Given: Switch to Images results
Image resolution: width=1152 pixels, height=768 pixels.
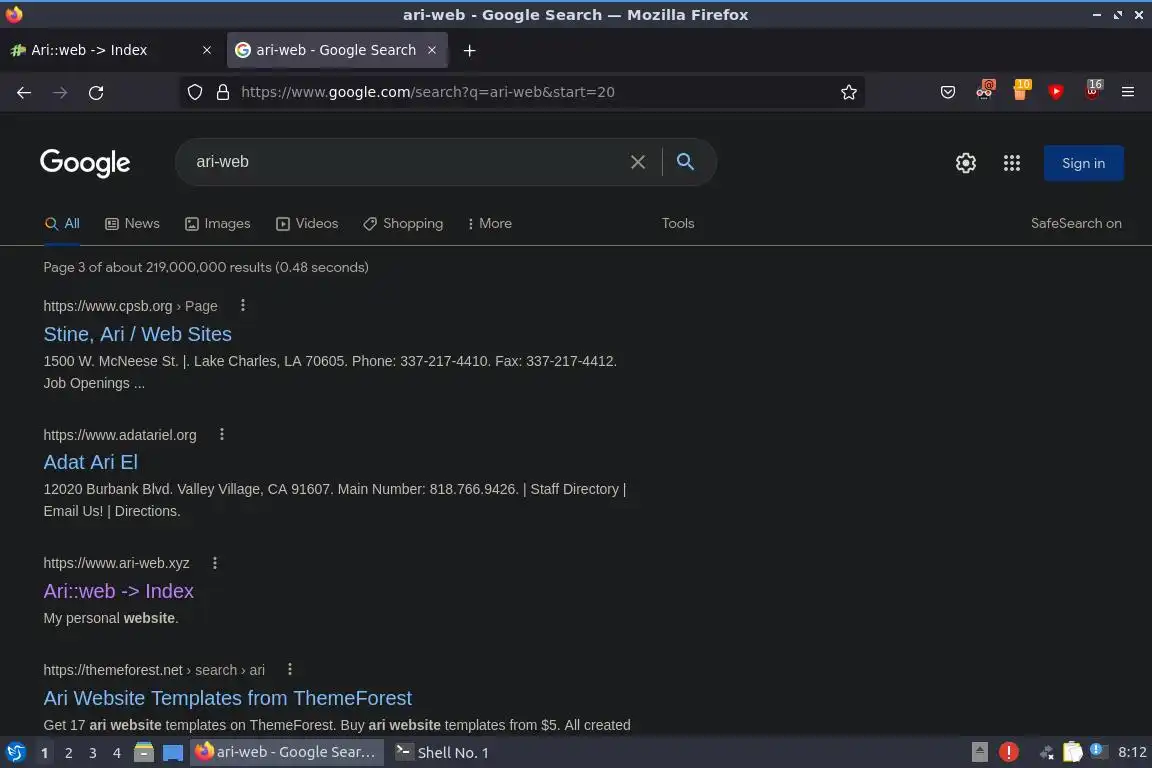Looking at the screenshot, I should [217, 223].
